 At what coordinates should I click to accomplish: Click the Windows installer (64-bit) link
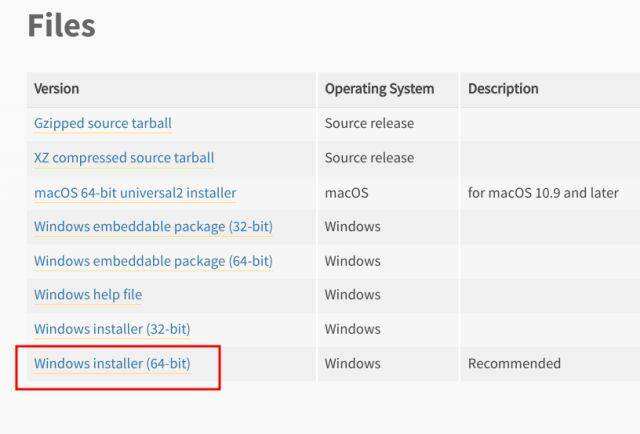pos(112,364)
